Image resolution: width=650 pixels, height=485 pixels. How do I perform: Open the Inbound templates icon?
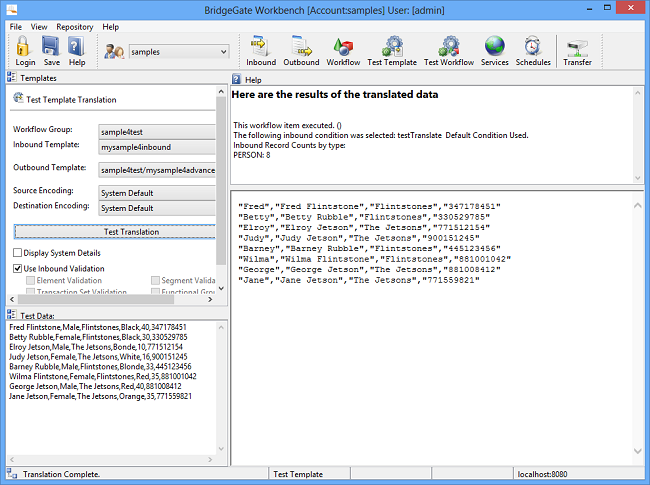pos(260,46)
